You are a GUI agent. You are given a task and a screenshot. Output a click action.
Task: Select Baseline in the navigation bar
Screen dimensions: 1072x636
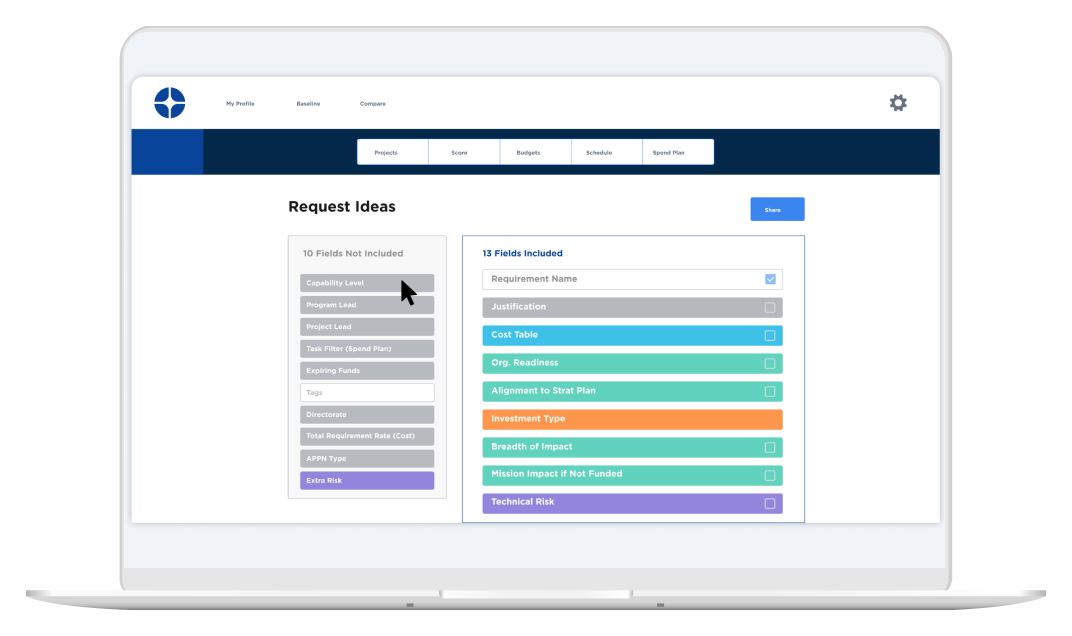[x=308, y=103]
